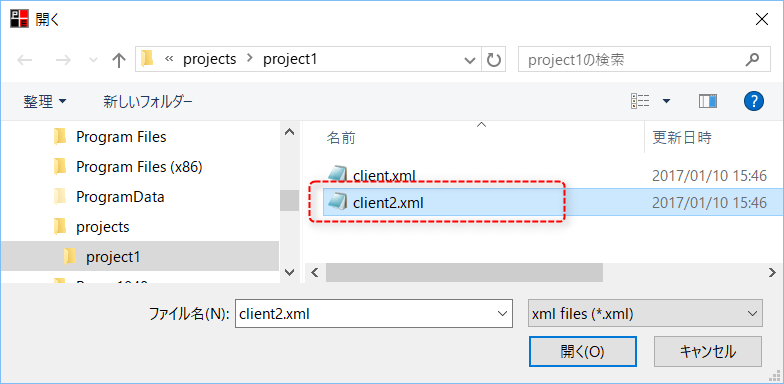Expand the view options arrow
784x384 pixels.
click(x=666, y=102)
